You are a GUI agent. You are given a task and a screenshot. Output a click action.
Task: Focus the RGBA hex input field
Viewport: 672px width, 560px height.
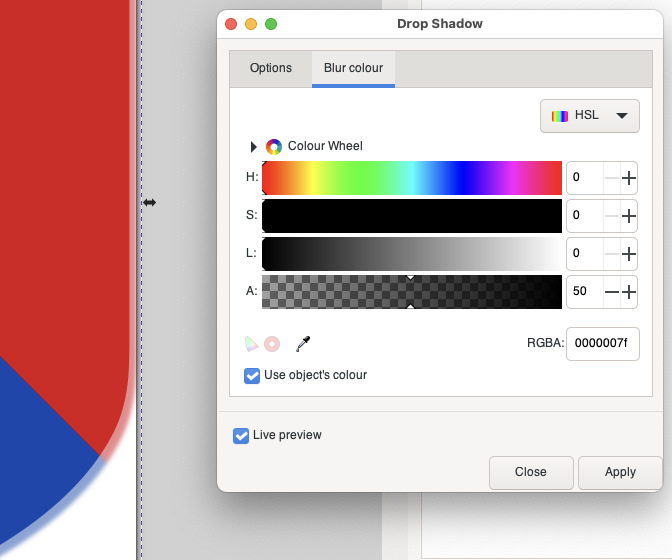point(603,344)
